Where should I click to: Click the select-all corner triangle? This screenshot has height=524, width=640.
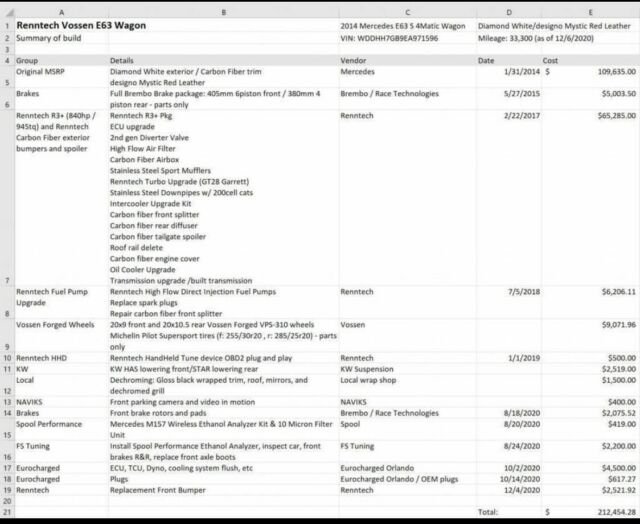point(9,13)
